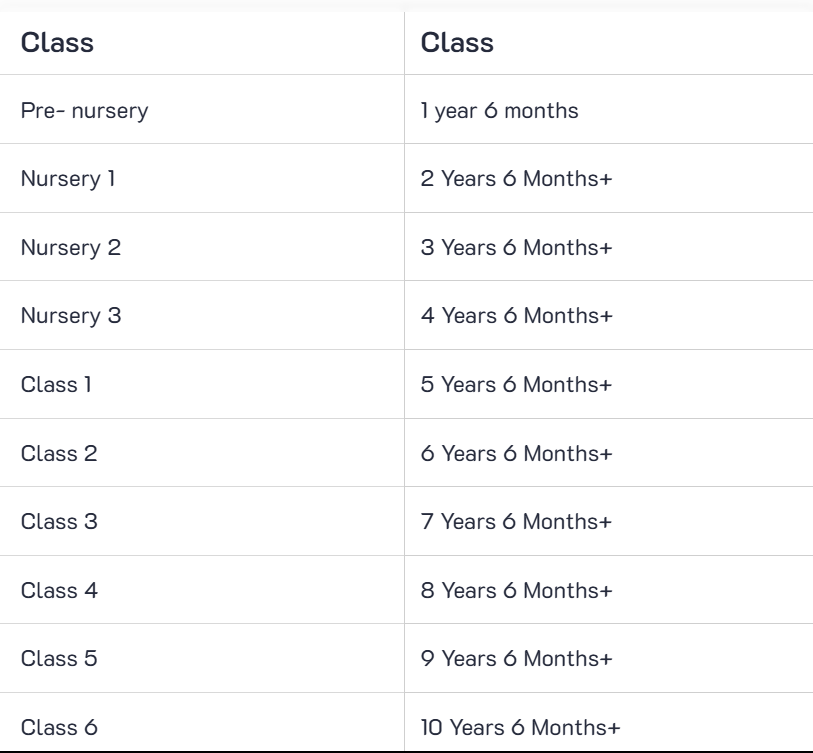Image resolution: width=813 pixels, height=753 pixels.
Task: Click "5 Years 6 Months+" age cell
Action: click(x=516, y=385)
